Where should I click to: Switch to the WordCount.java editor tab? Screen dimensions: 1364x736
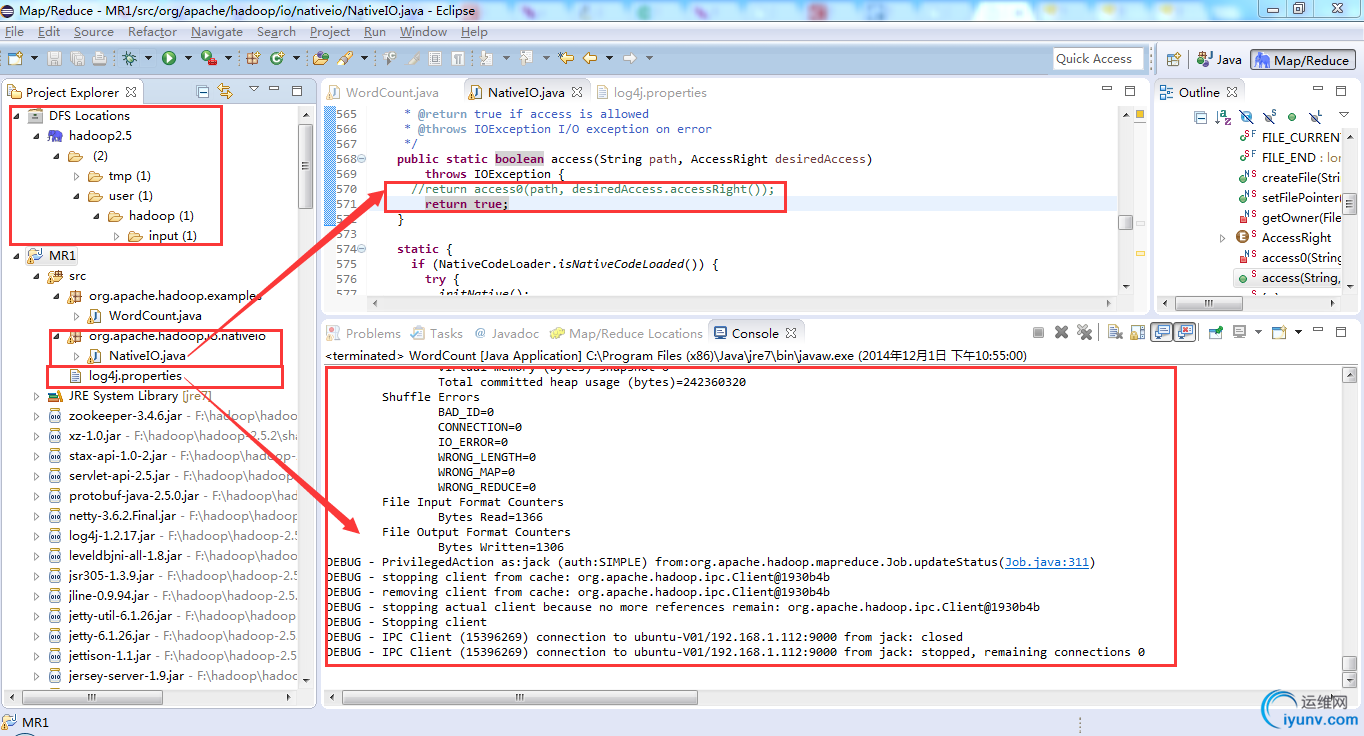click(x=383, y=92)
